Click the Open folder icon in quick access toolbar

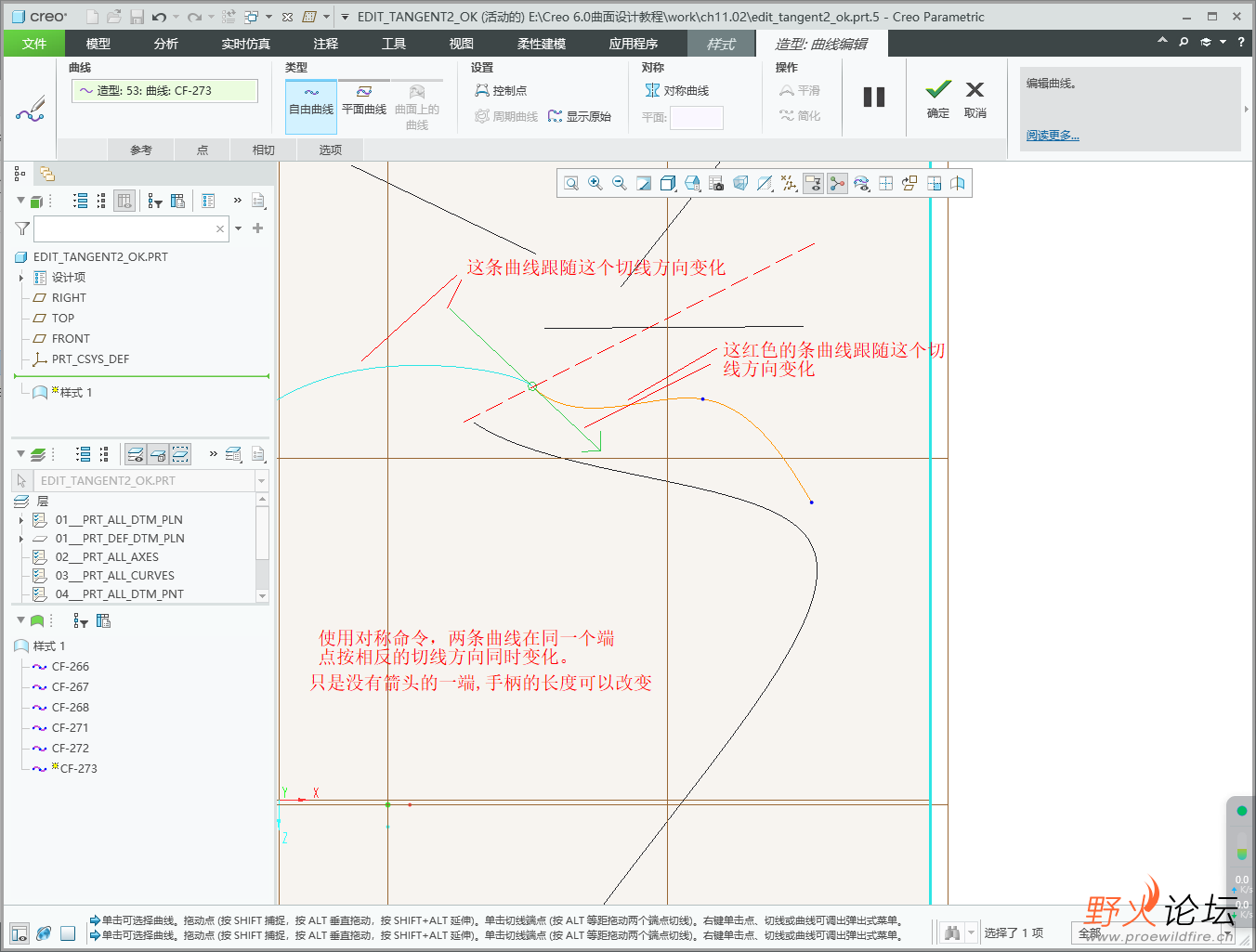(x=113, y=17)
